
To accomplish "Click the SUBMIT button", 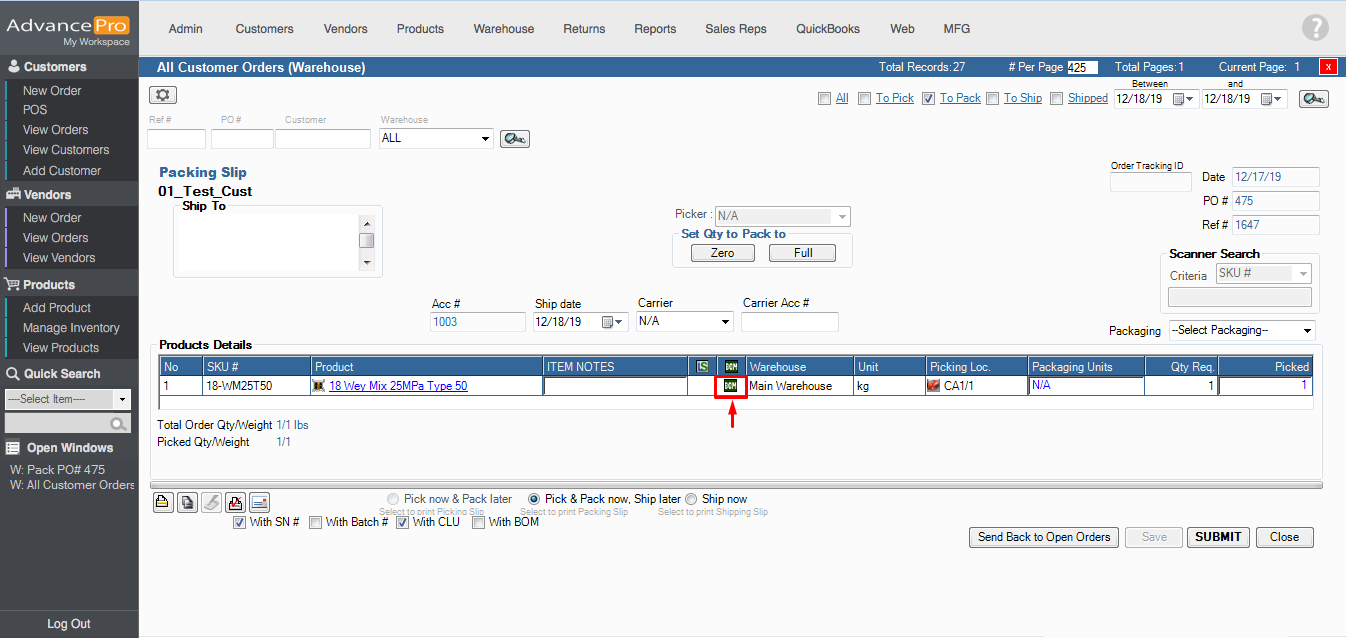I will click(1218, 537).
